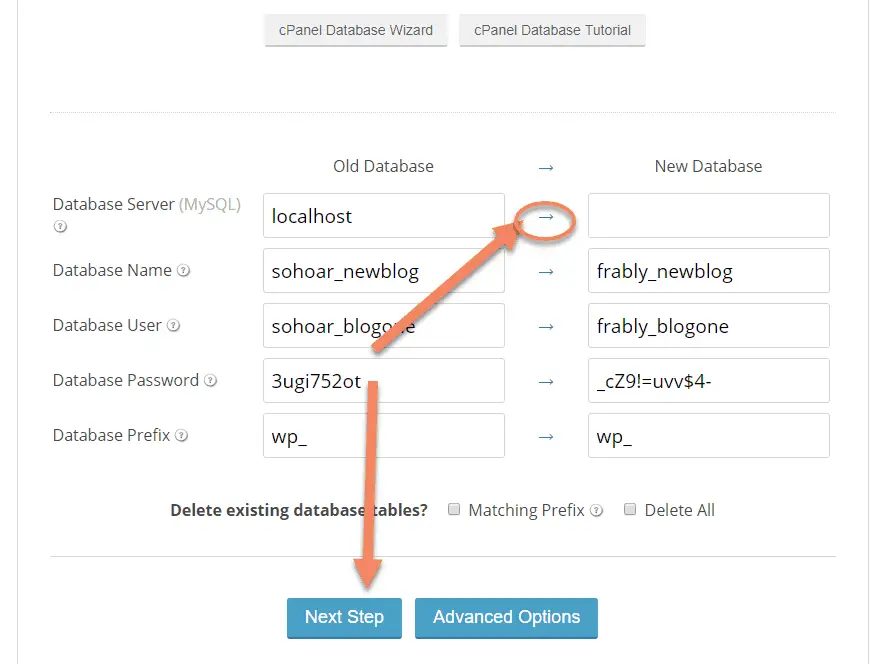Screen dimensions: 874x664
Task: Click the Next Step button
Action: 344,618
